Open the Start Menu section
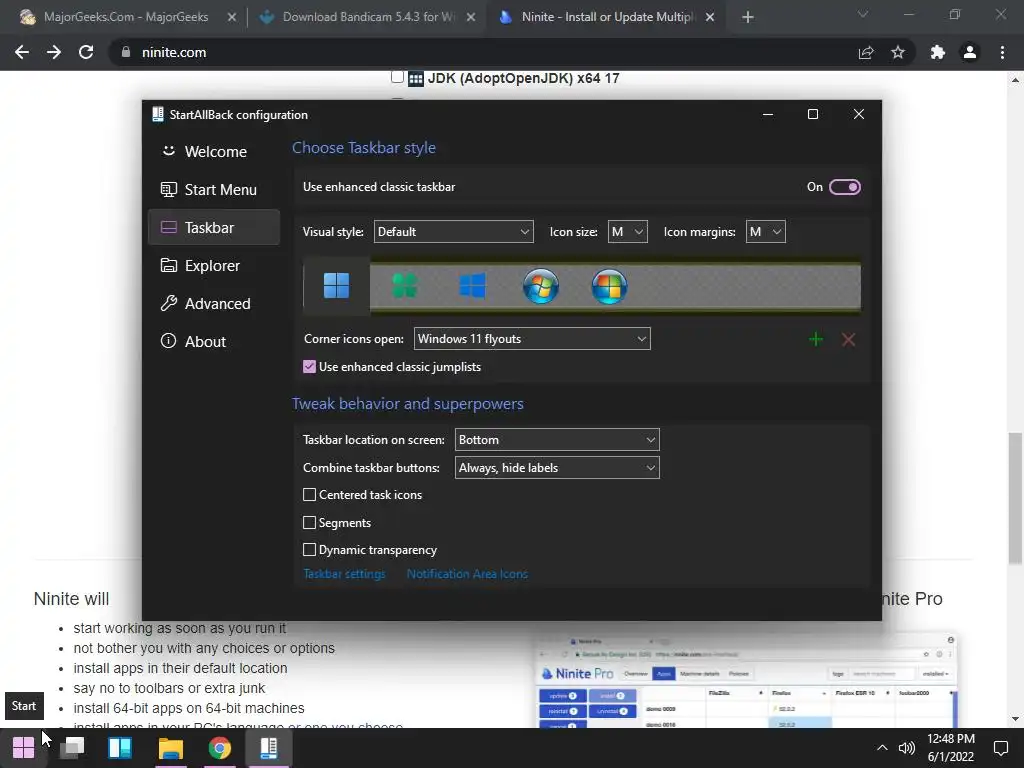1024x768 pixels. coord(214,189)
